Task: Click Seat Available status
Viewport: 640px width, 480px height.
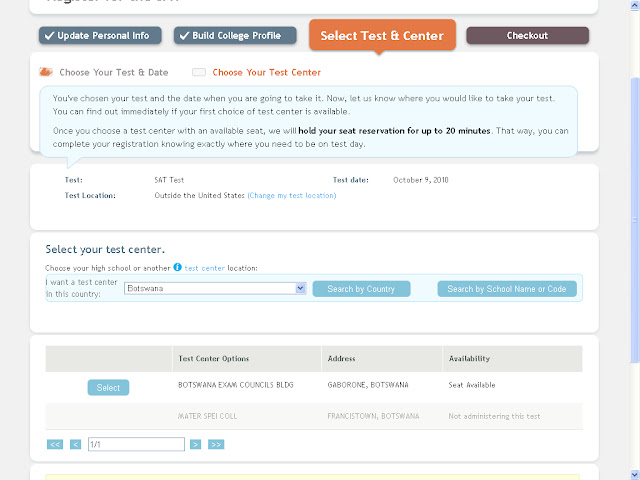Action: 472,385
